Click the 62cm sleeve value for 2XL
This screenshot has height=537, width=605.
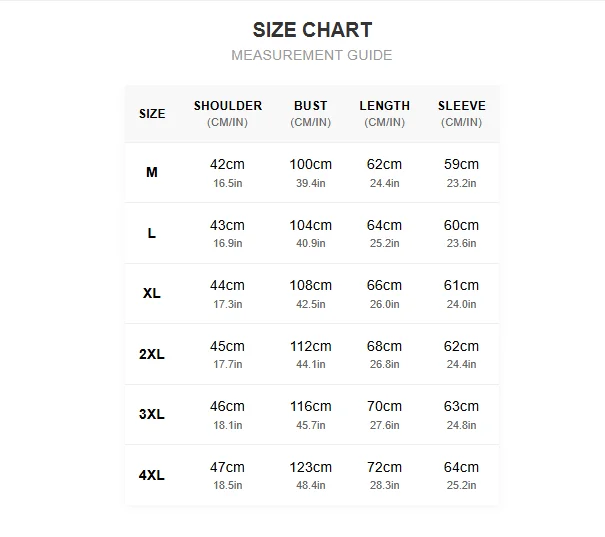coord(461,346)
